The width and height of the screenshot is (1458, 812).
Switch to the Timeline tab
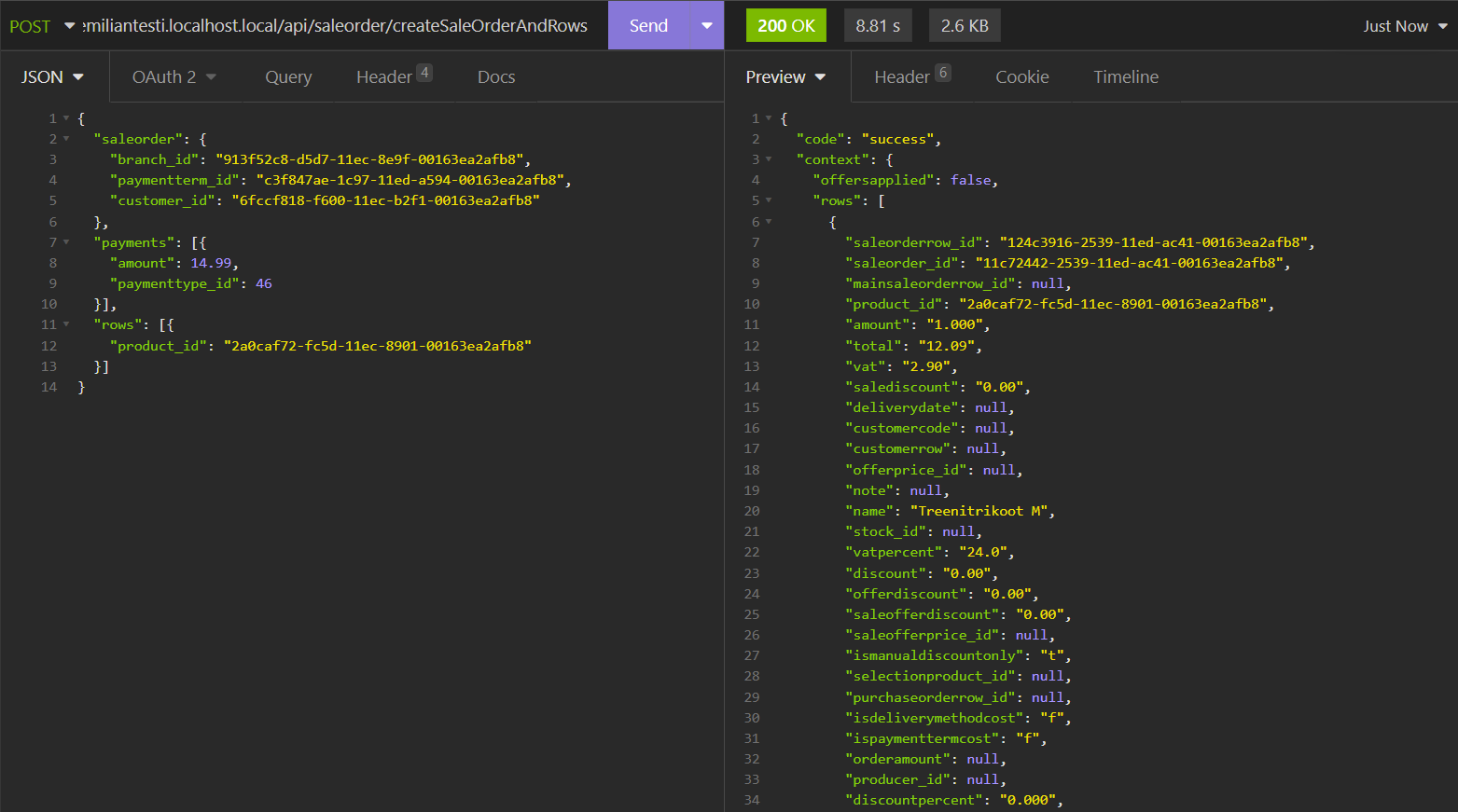click(x=1126, y=77)
